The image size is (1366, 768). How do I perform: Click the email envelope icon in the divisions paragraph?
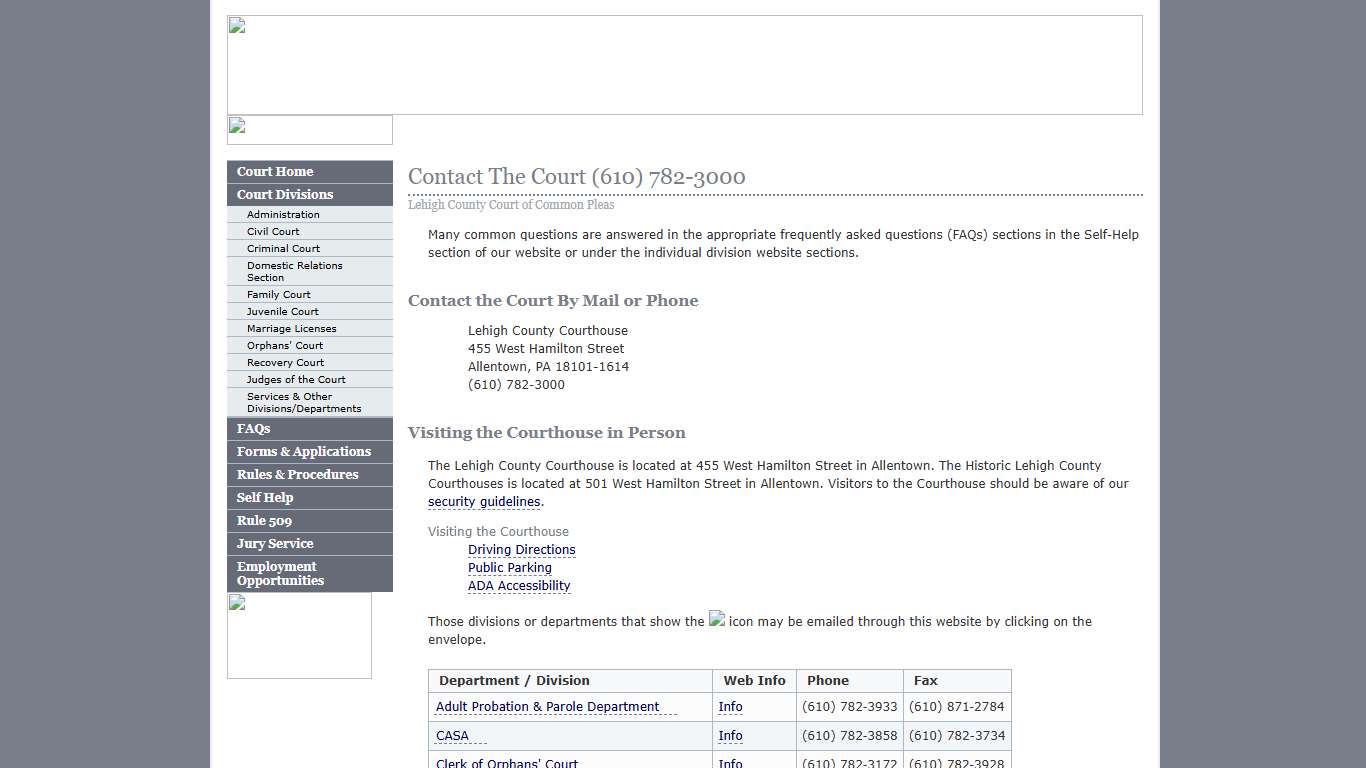pyautogui.click(x=717, y=620)
